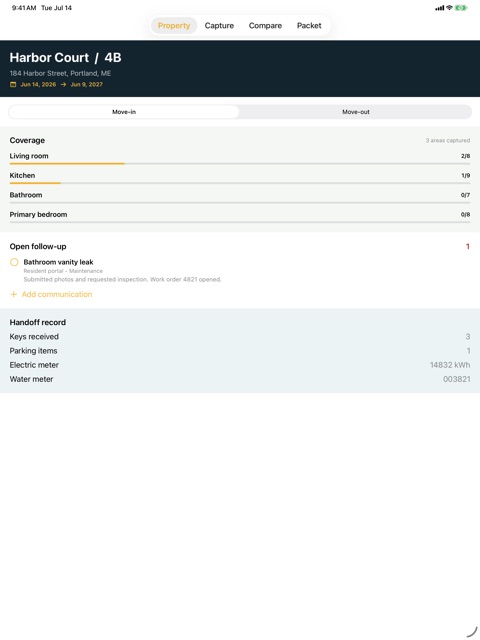Click the Kitchen 1/9 count

(x=465, y=176)
